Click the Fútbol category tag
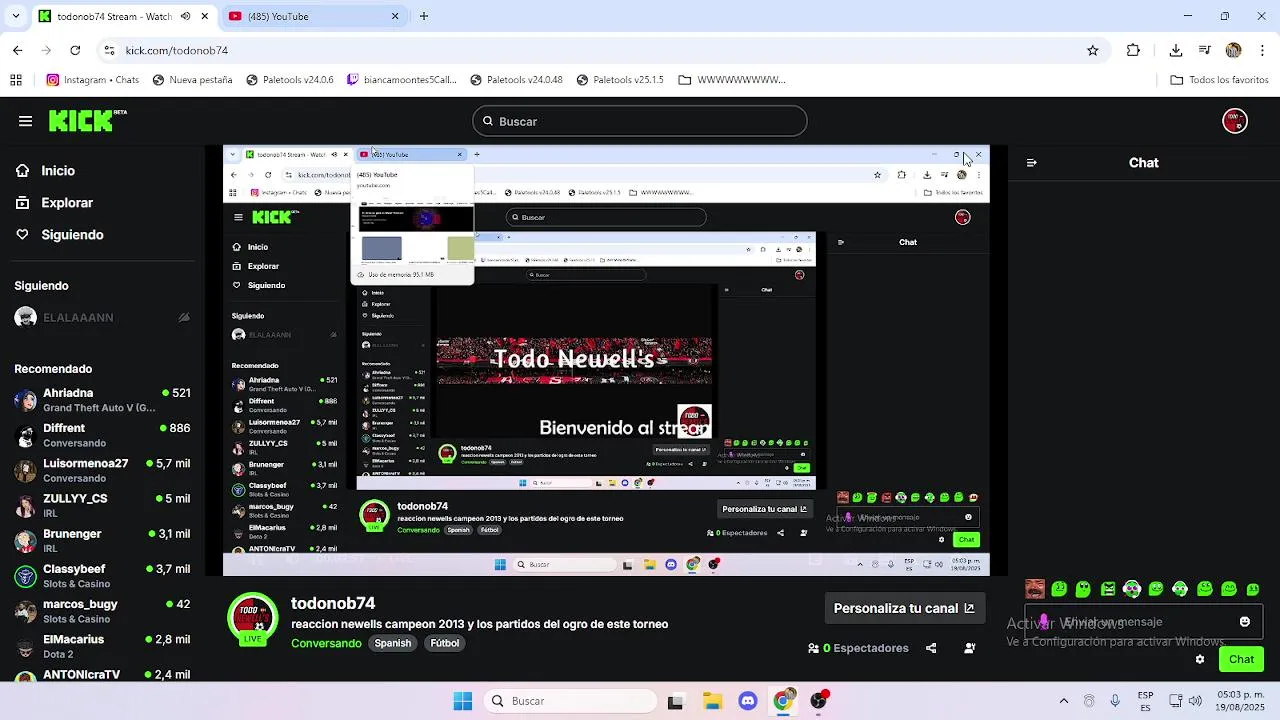Screen dimensions: 1280x720 click(445, 643)
